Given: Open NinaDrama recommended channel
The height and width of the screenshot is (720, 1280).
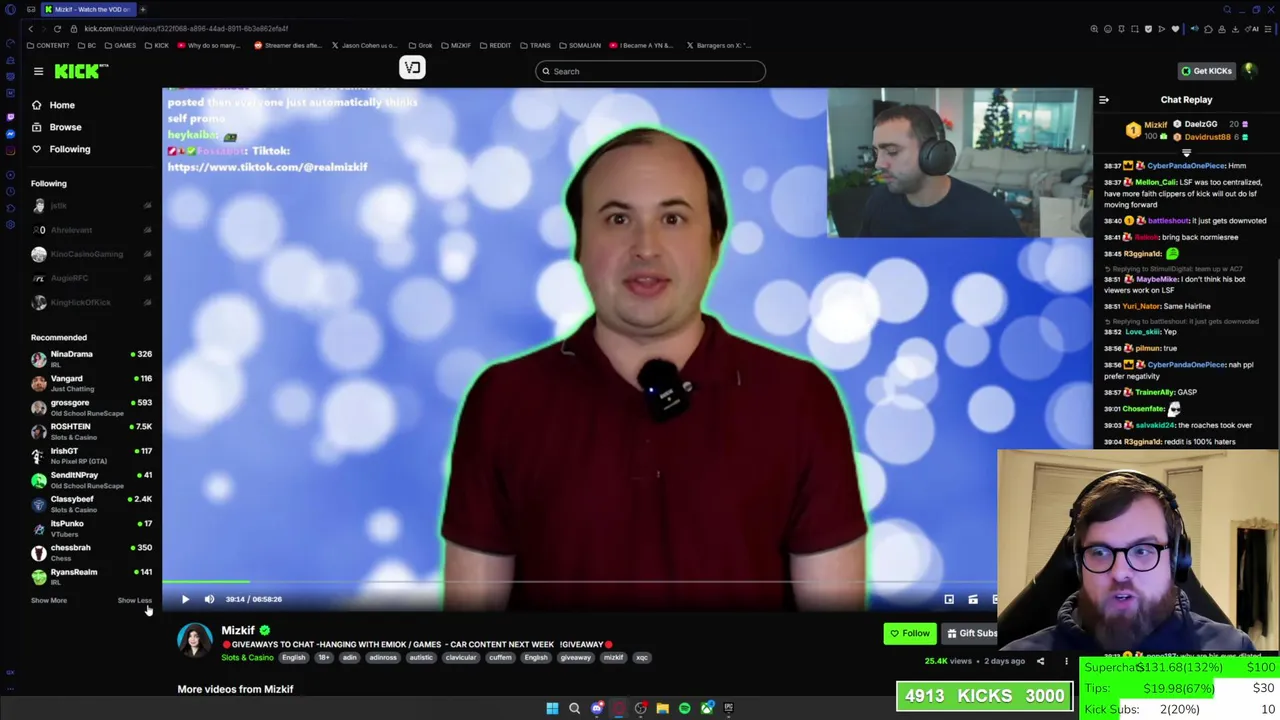Looking at the screenshot, I should 91,358.
